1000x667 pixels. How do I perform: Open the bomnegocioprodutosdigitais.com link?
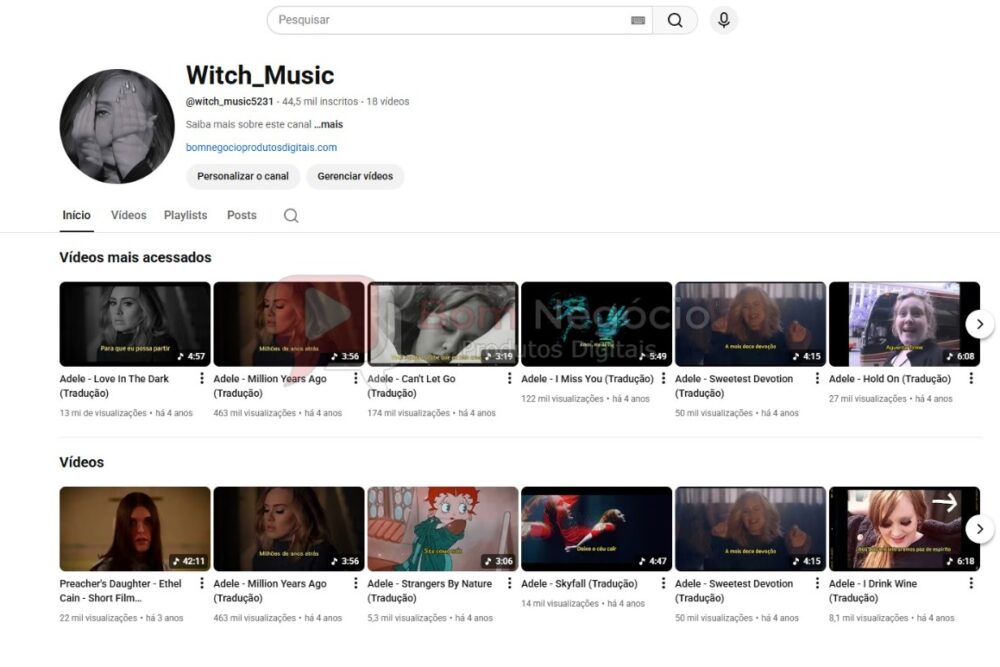pos(261,147)
